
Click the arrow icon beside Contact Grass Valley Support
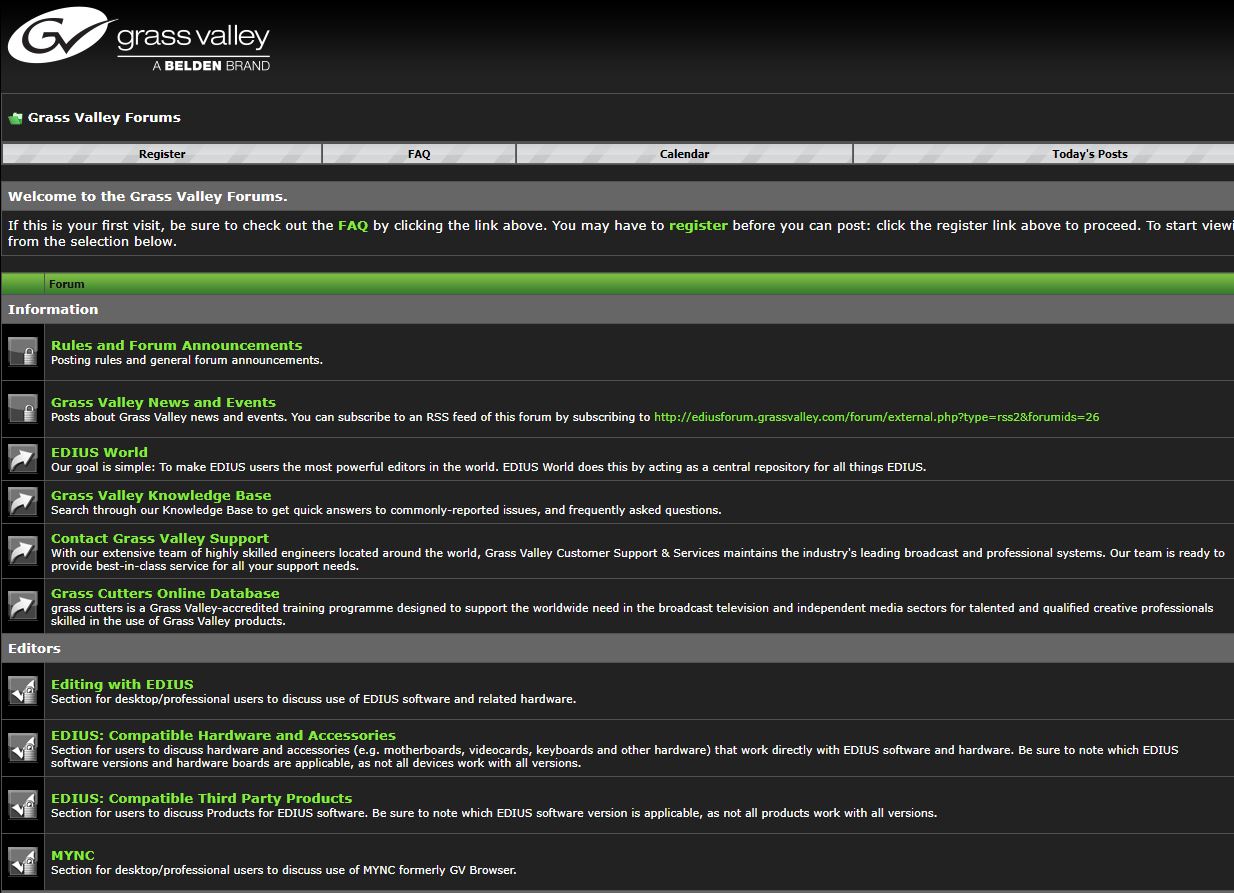(x=23, y=551)
